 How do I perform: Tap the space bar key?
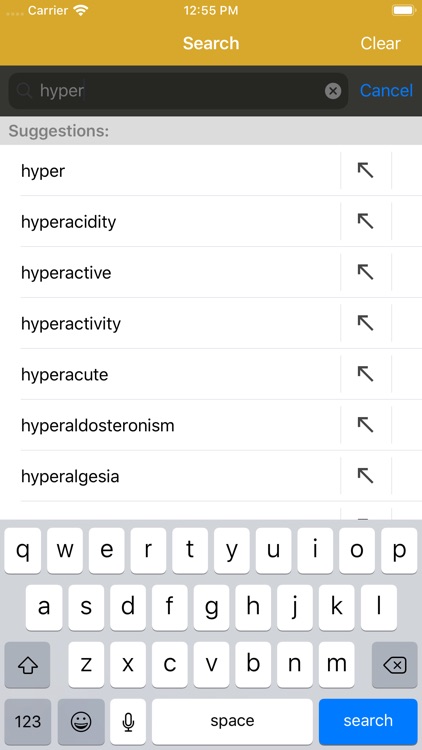click(232, 721)
